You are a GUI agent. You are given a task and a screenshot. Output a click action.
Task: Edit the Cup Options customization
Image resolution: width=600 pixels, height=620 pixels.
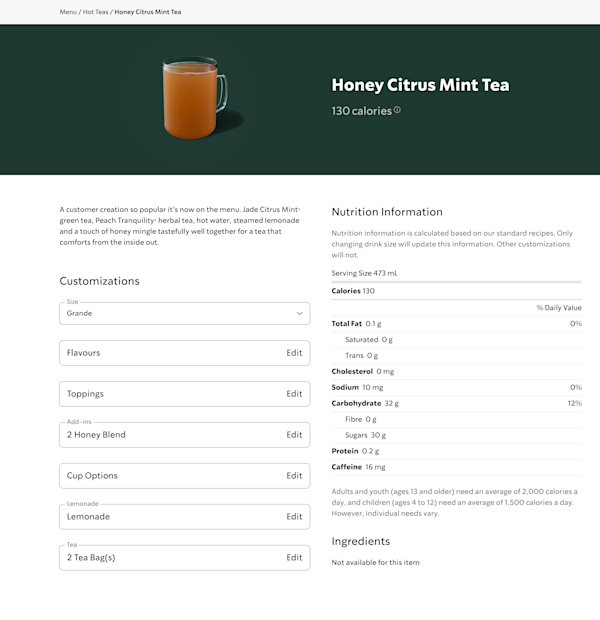pyautogui.click(x=294, y=476)
